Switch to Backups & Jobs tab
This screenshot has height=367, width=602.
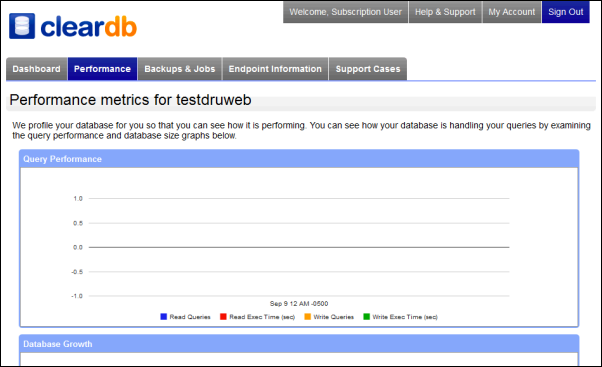(x=180, y=69)
